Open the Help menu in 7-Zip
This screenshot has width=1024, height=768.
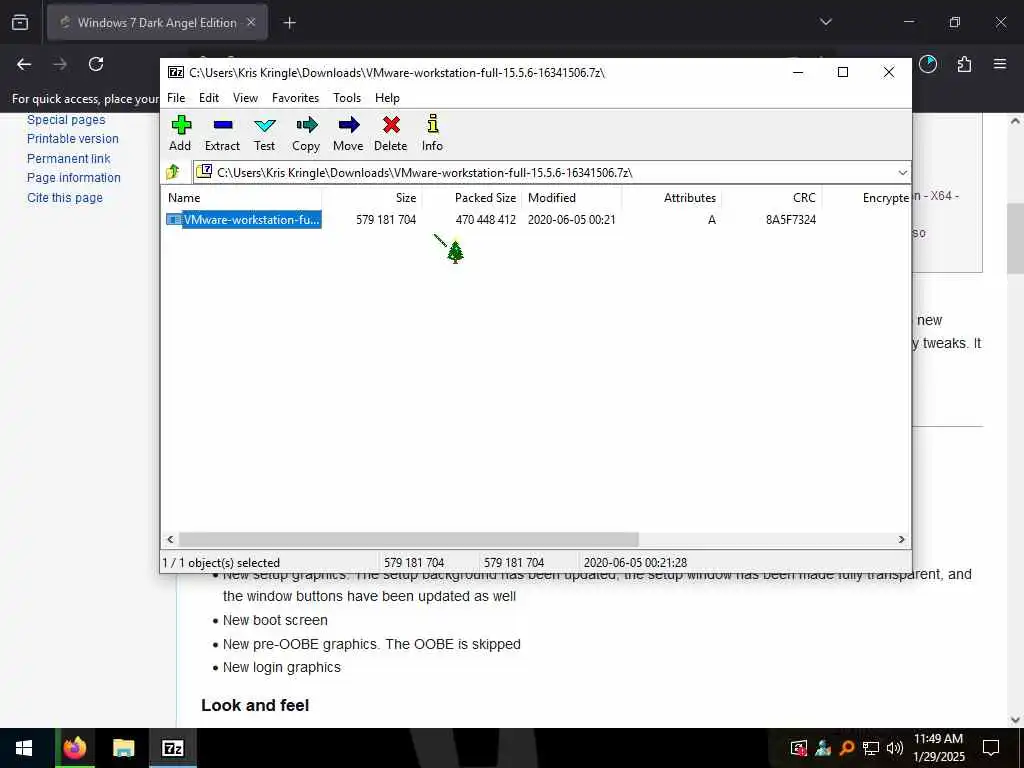click(x=387, y=98)
